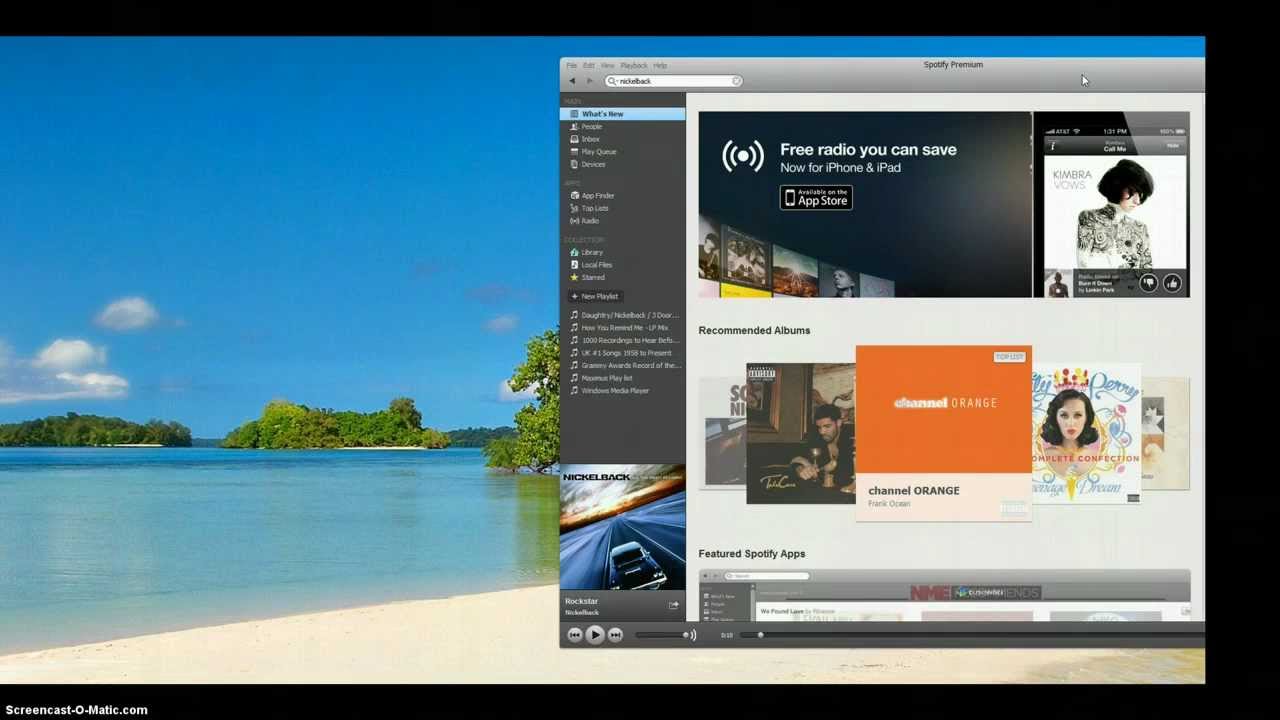
Task: Select What's New in the sidebar
Action: pos(622,114)
